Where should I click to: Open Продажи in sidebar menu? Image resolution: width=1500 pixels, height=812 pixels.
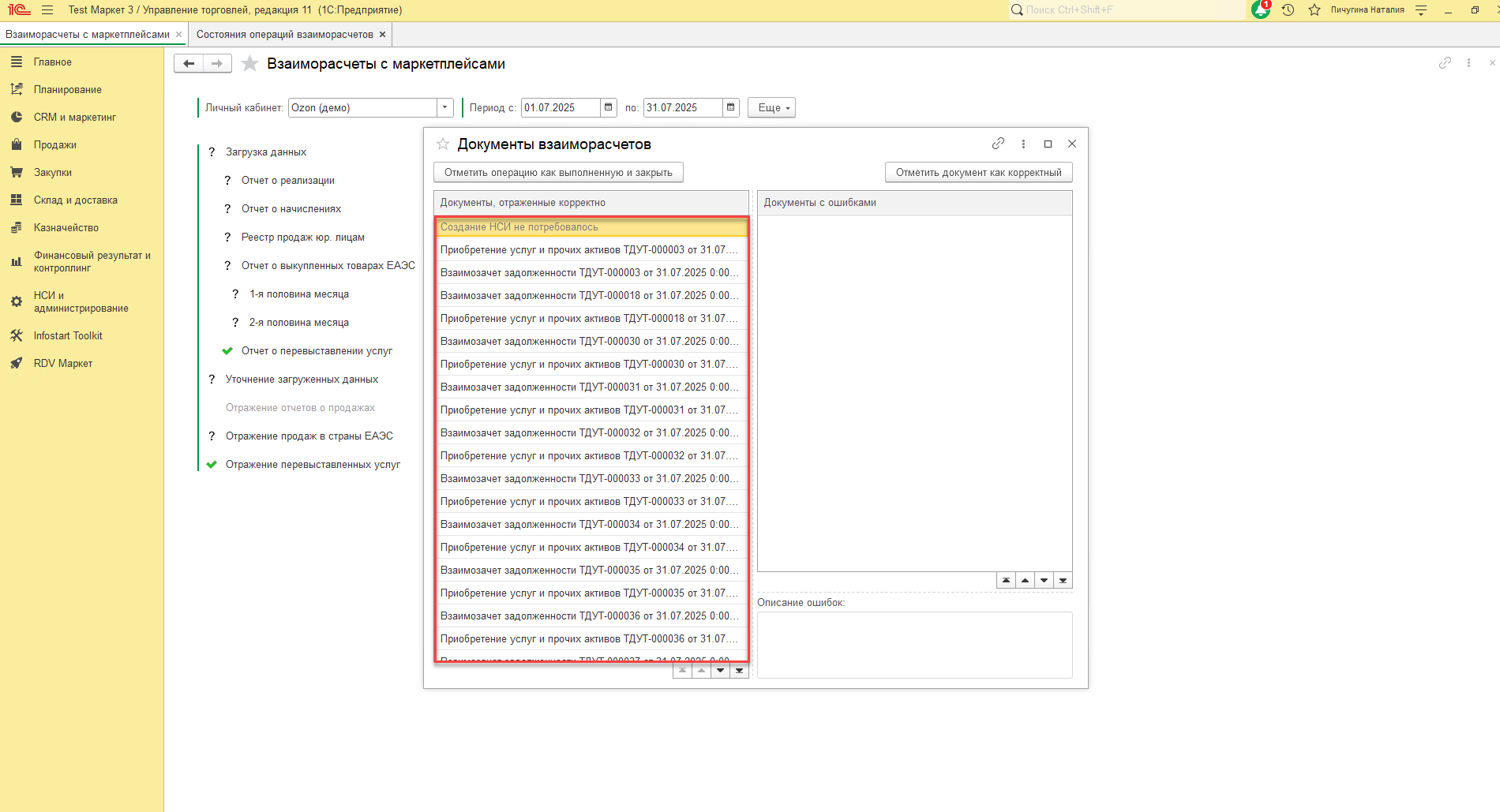55,144
